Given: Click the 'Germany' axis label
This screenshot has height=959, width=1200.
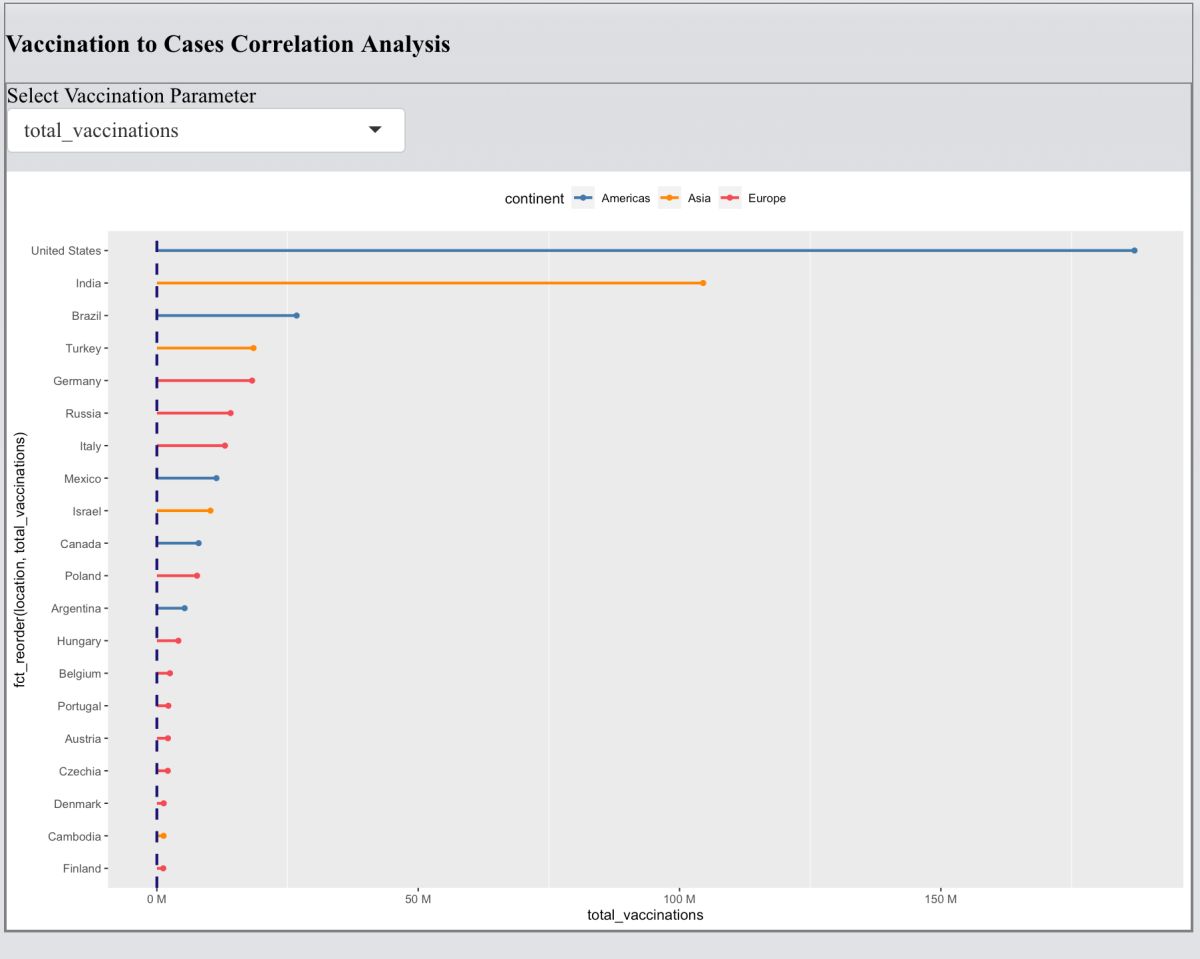Looking at the screenshot, I should tap(77, 381).
